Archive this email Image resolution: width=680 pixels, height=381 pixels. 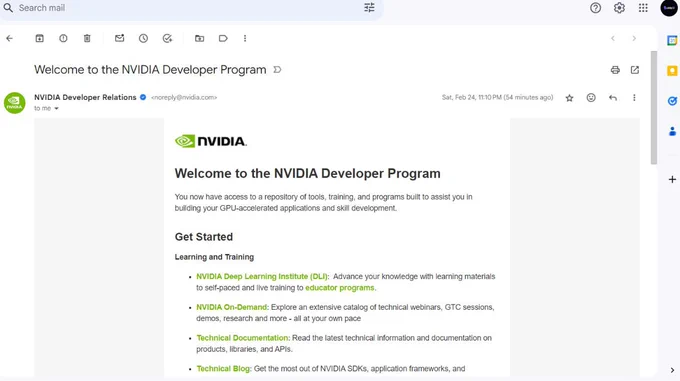pos(39,39)
